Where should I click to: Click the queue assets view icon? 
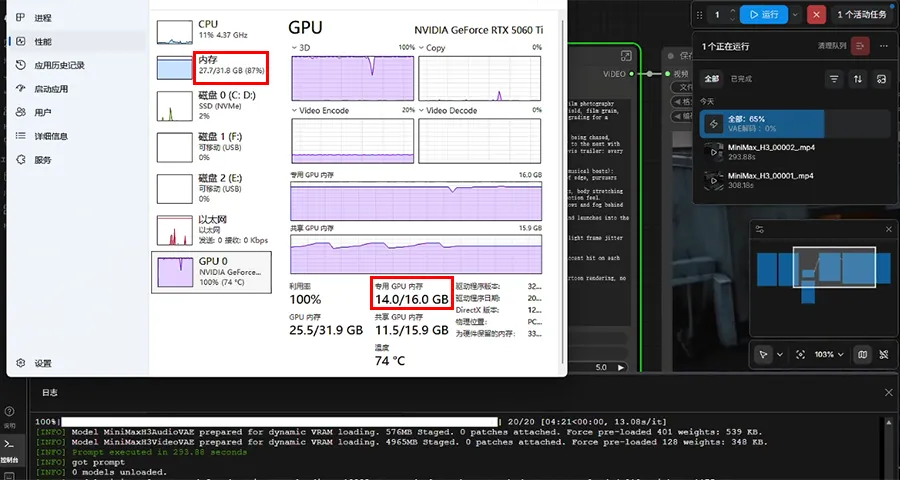pos(881,79)
